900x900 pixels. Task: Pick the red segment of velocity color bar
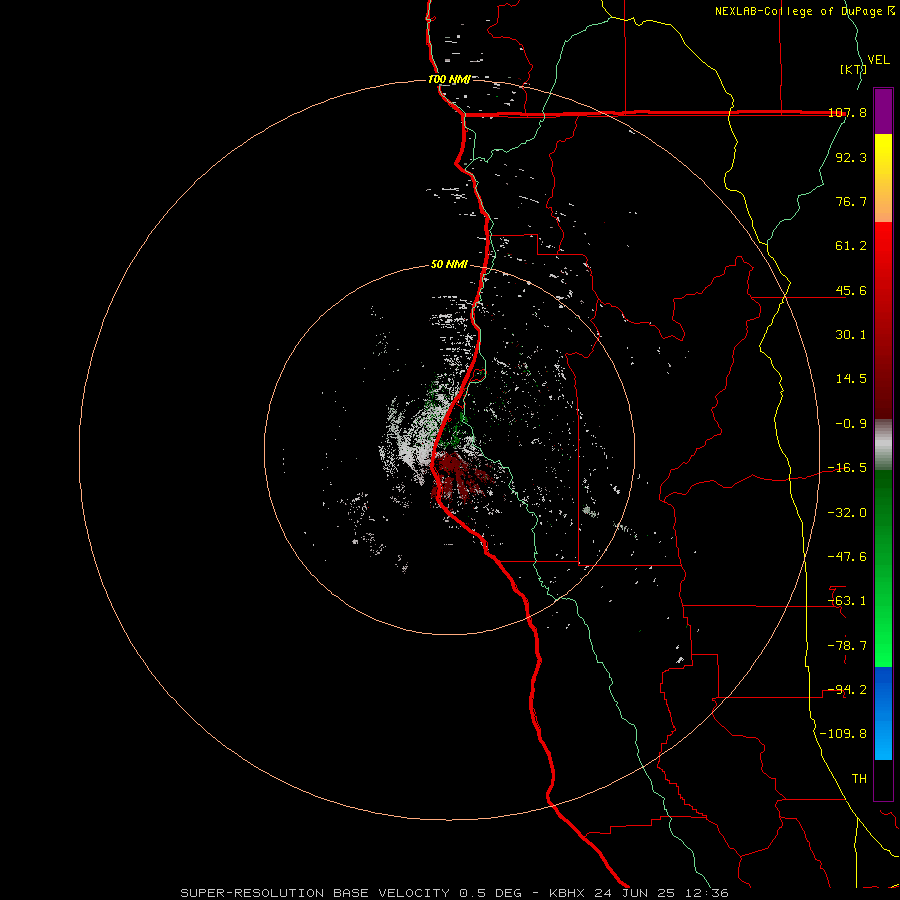(883, 320)
